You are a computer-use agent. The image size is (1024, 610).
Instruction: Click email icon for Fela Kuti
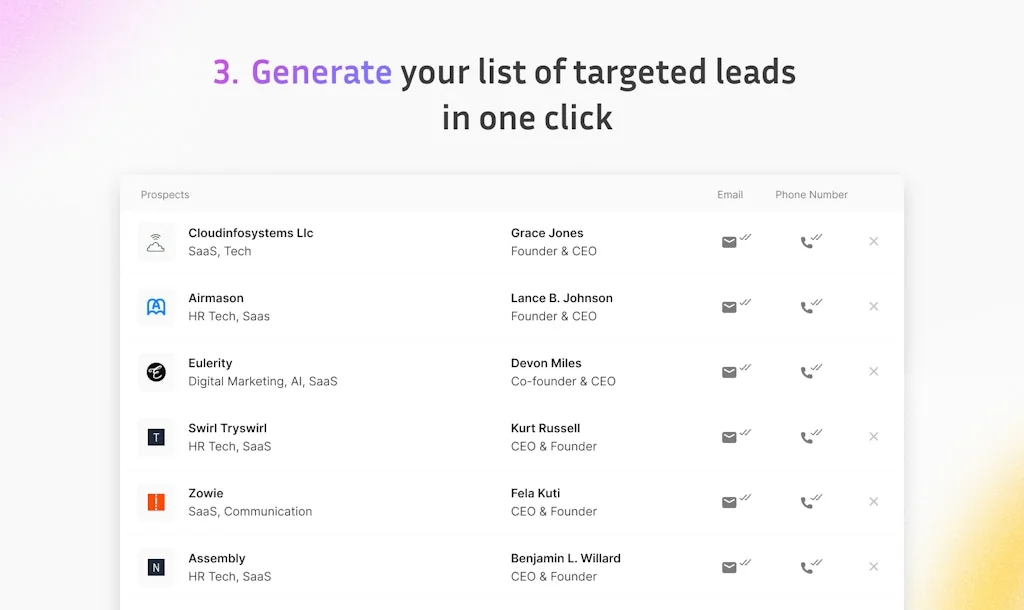click(731, 502)
